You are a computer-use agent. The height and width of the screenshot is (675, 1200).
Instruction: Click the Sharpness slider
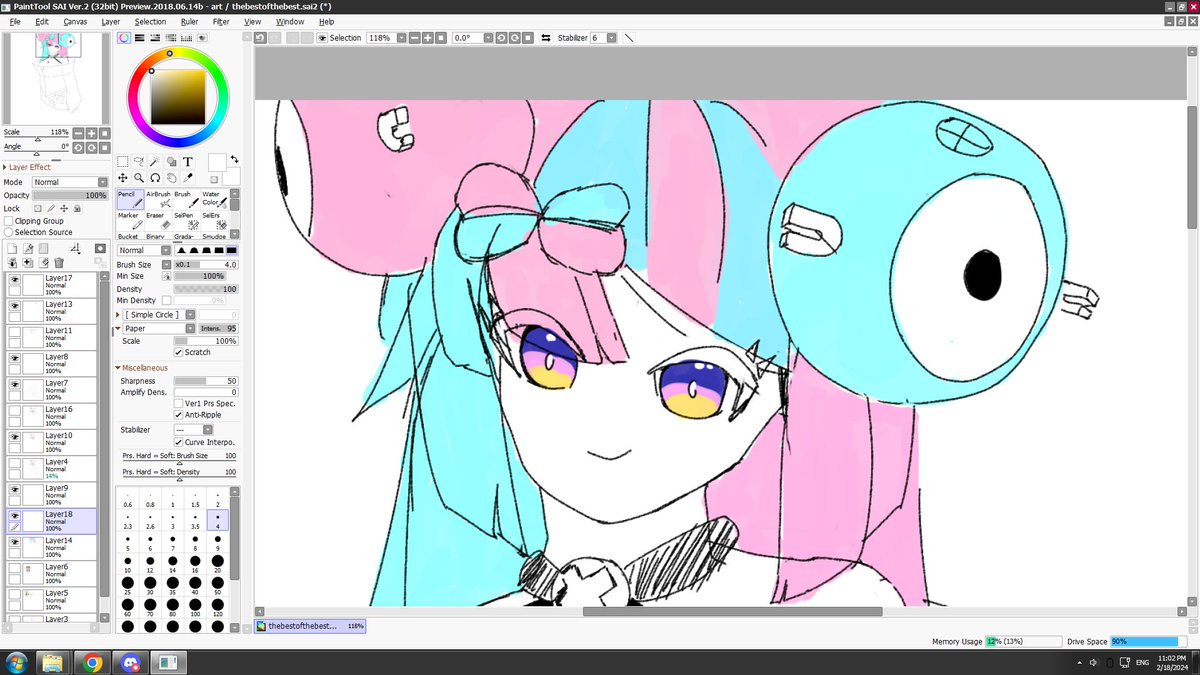(206, 381)
